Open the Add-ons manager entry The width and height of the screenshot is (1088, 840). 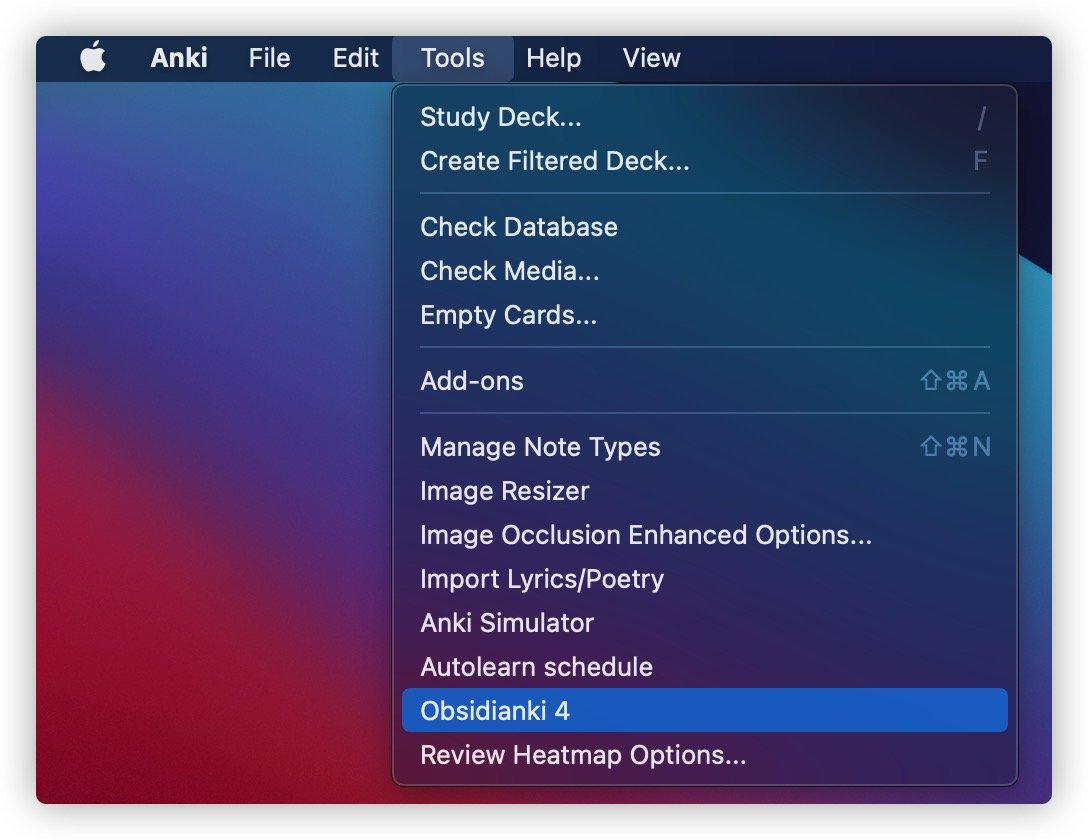point(704,381)
